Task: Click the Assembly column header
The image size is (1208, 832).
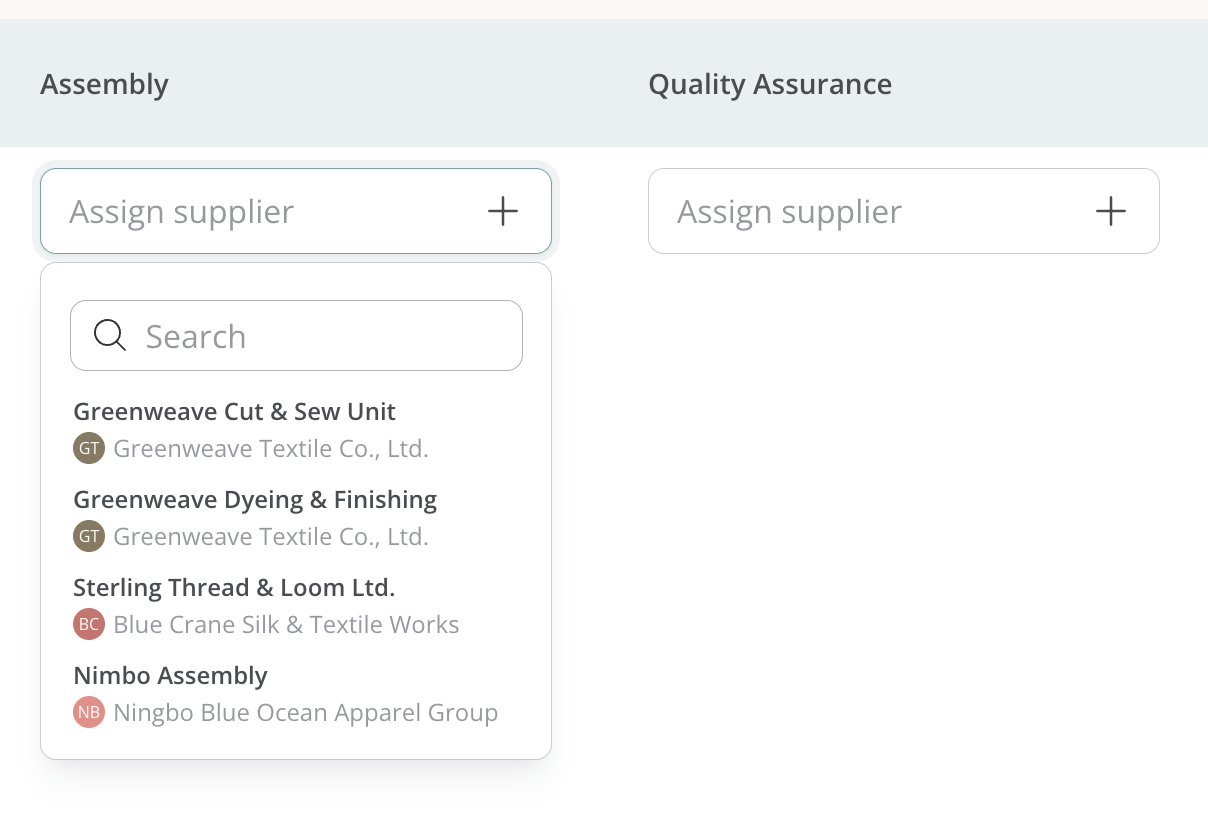Action: (104, 84)
